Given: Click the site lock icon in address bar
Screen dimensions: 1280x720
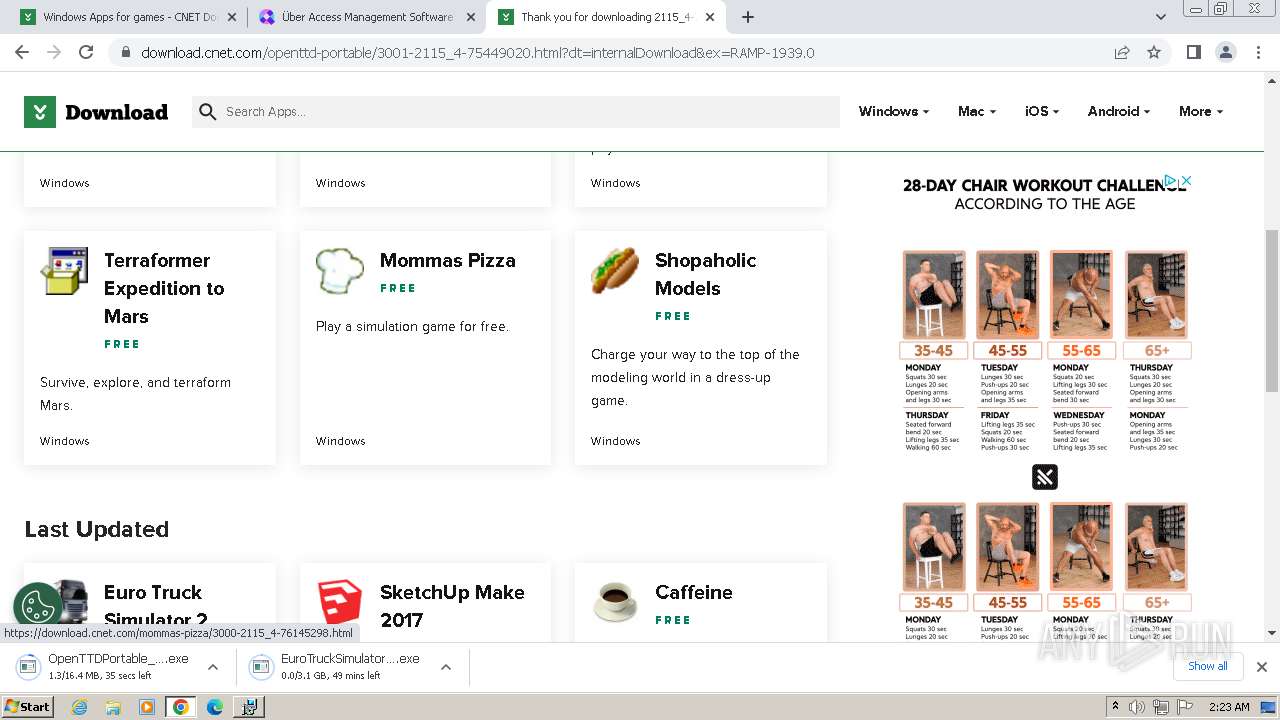Looking at the screenshot, I should pos(125,53).
